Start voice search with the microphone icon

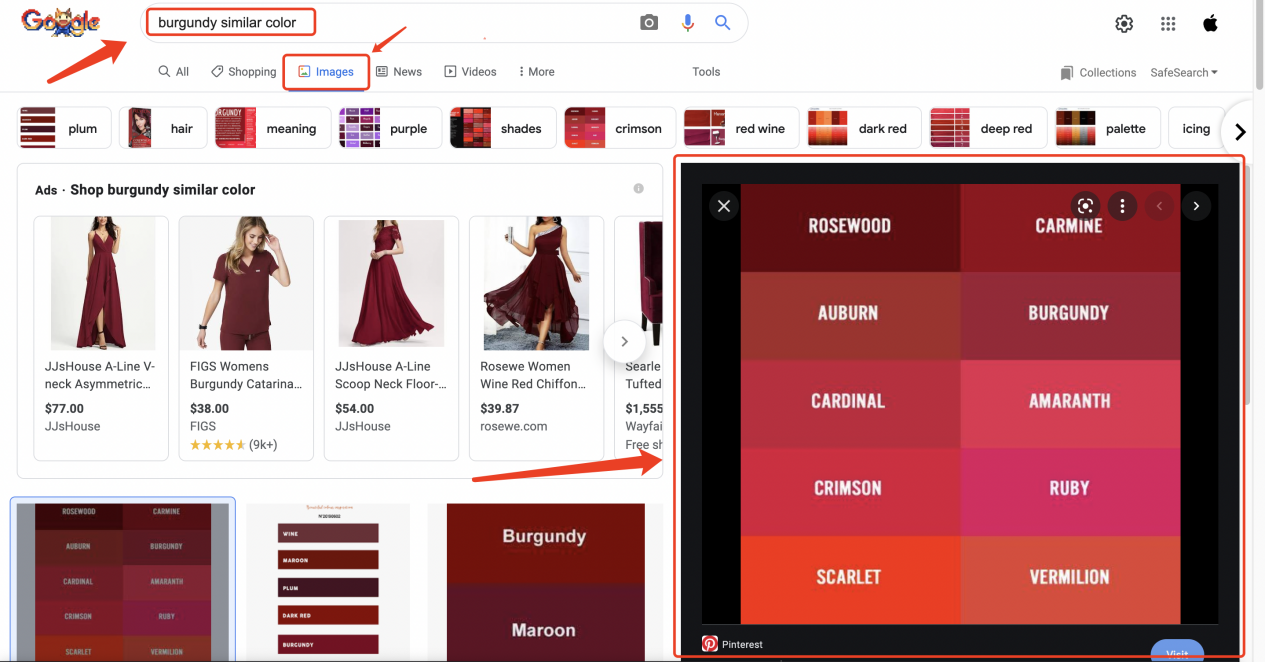pos(687,21)
